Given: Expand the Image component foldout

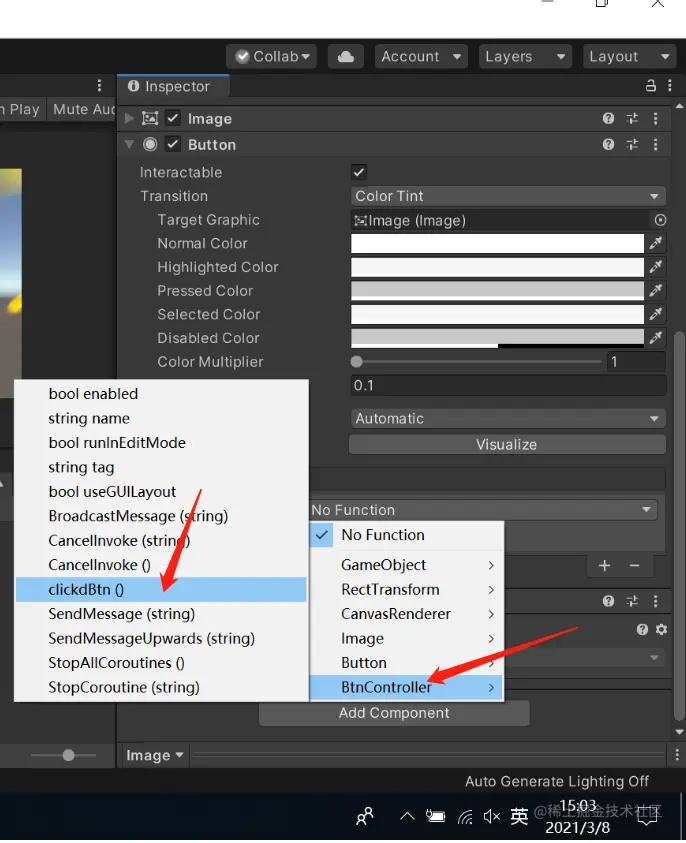Looking at the screenshot, I should 129,118.
